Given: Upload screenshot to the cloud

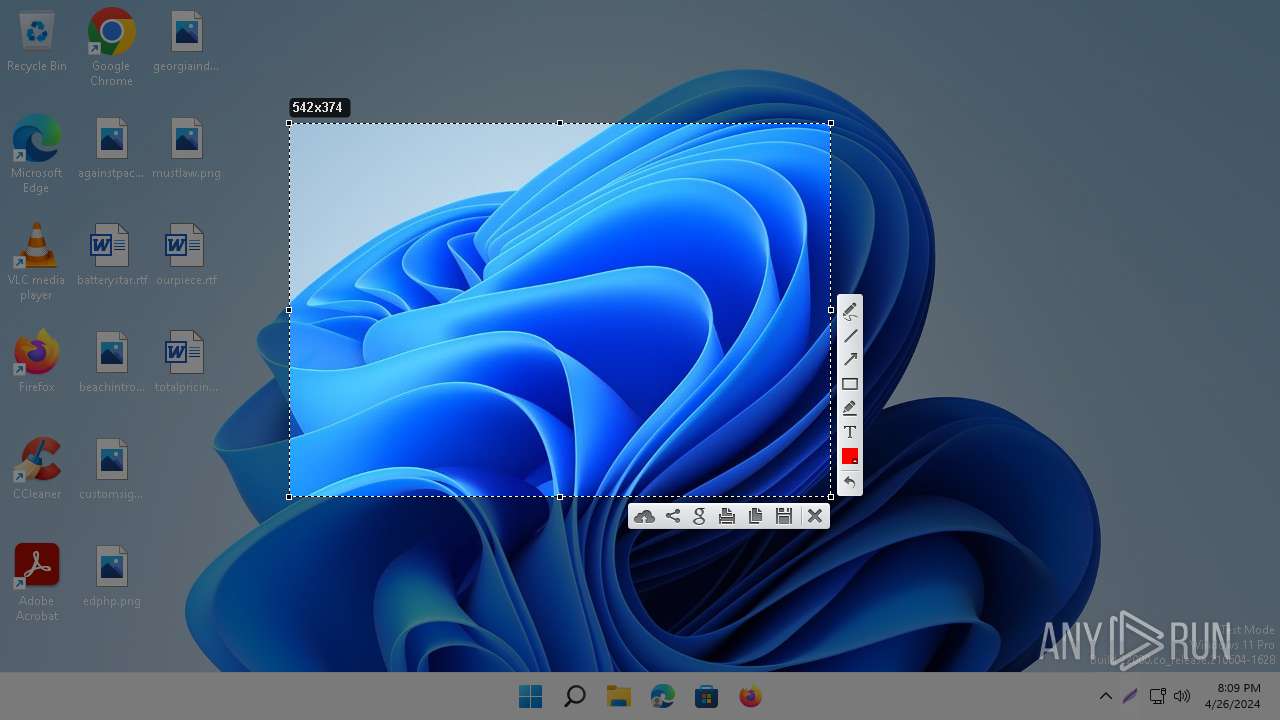Looking at the screenshot, I should click(x=645, y=516).
